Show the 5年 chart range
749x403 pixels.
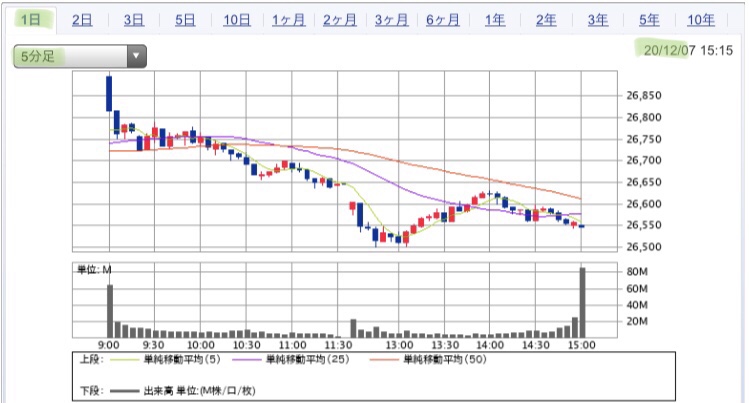pos(649,20)
